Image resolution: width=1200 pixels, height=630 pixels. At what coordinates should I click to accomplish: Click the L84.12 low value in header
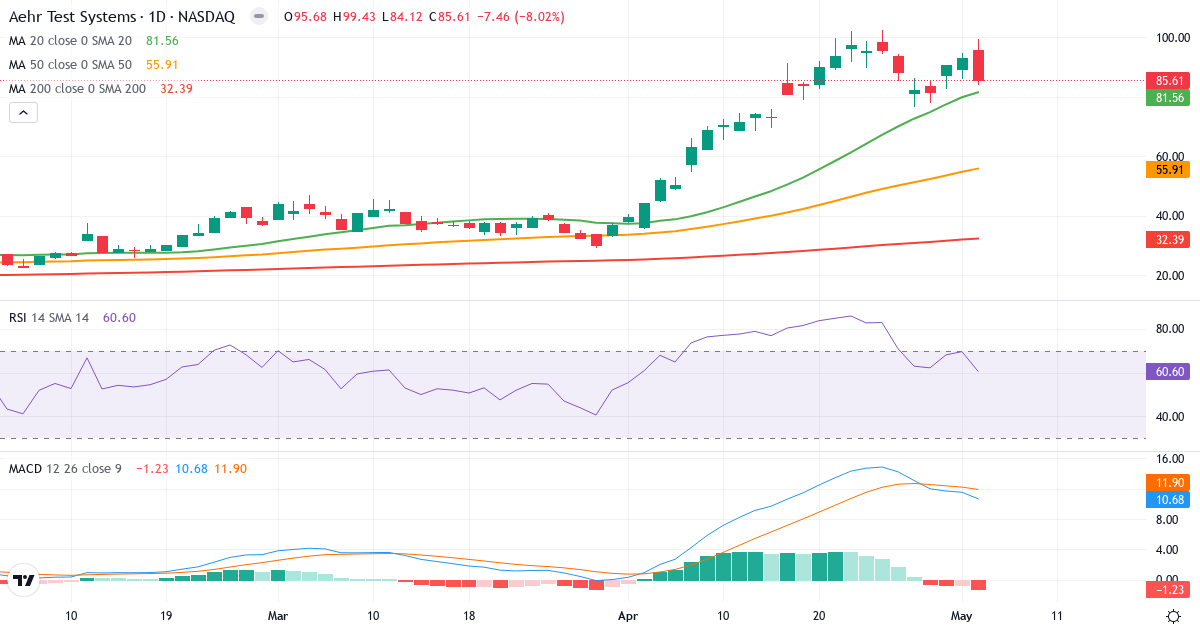404,17
